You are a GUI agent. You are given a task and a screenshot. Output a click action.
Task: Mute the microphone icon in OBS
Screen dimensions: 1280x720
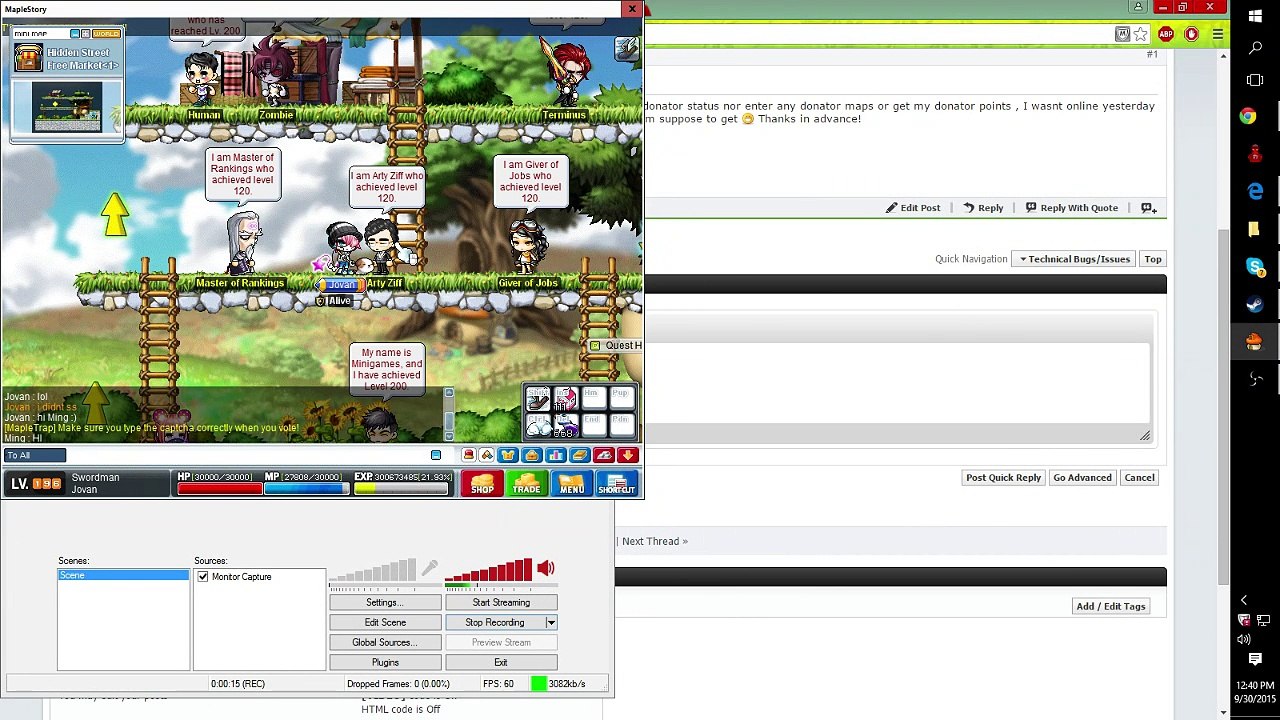pos(429,569)
